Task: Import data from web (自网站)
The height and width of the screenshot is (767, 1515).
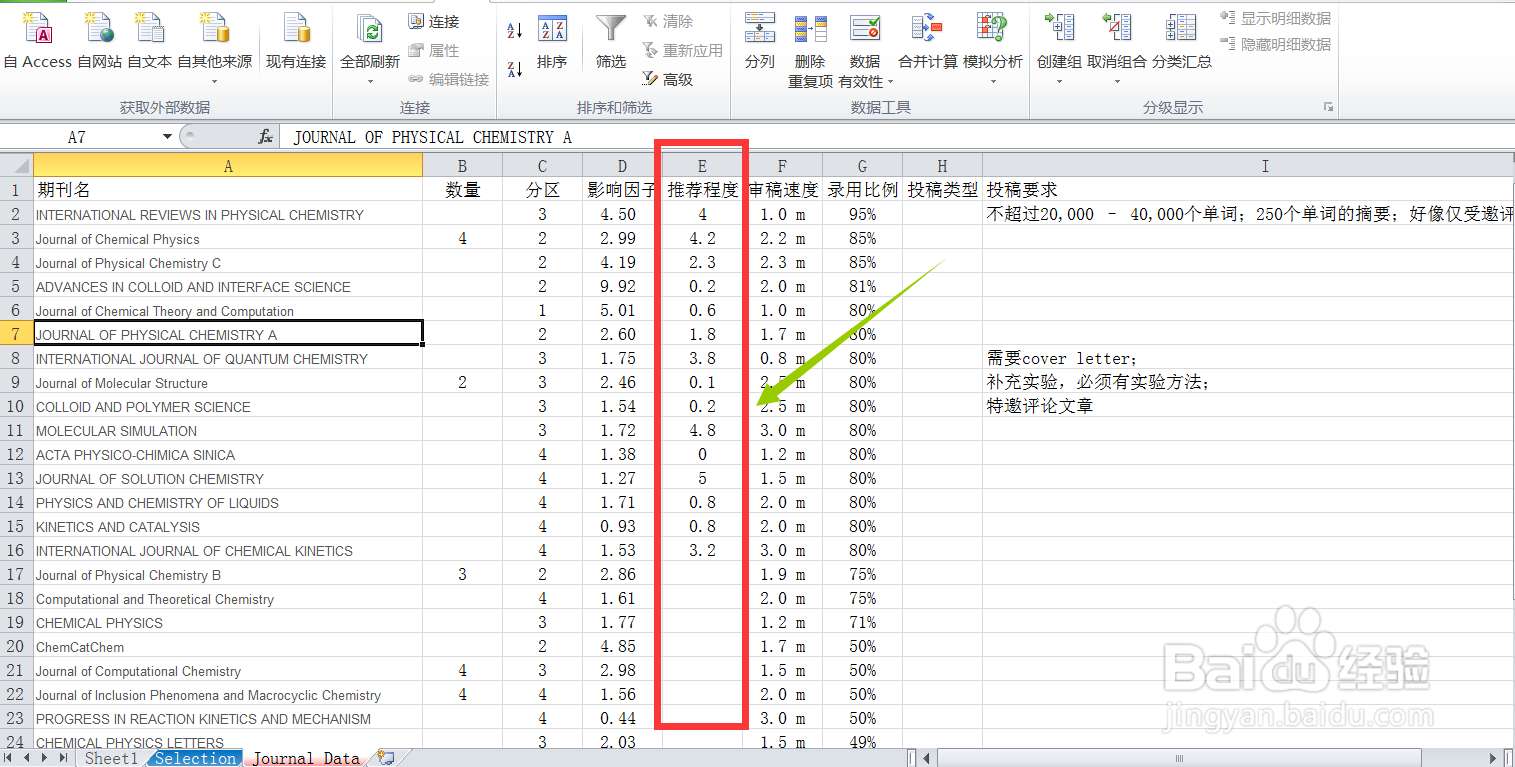Action: tap(100, 42)
